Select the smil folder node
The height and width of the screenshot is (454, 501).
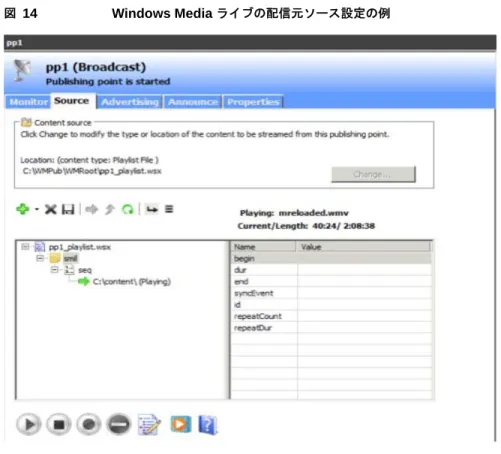70,258
